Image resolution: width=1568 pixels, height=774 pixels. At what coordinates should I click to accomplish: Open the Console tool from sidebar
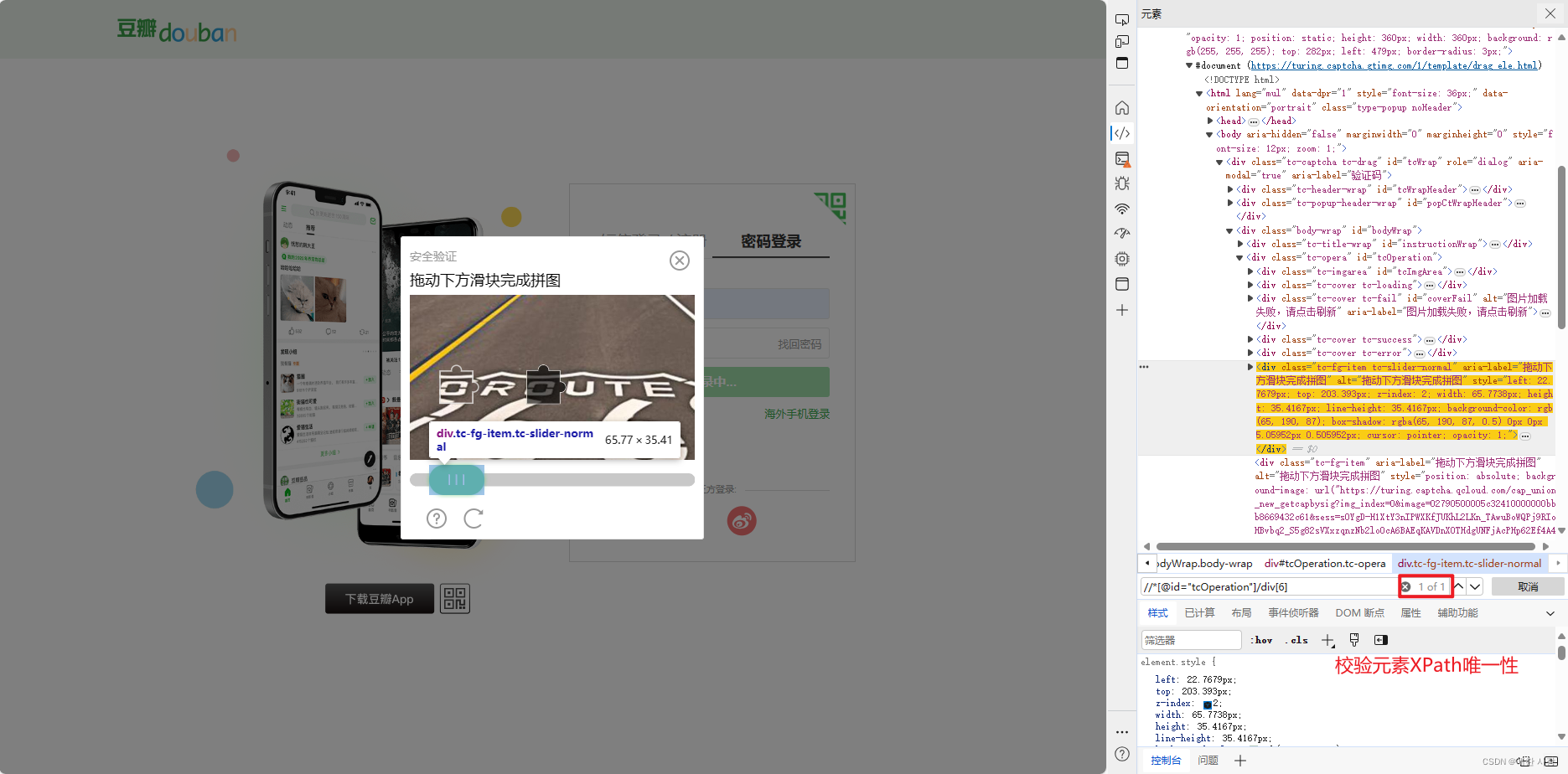[x=1122, y=158]
